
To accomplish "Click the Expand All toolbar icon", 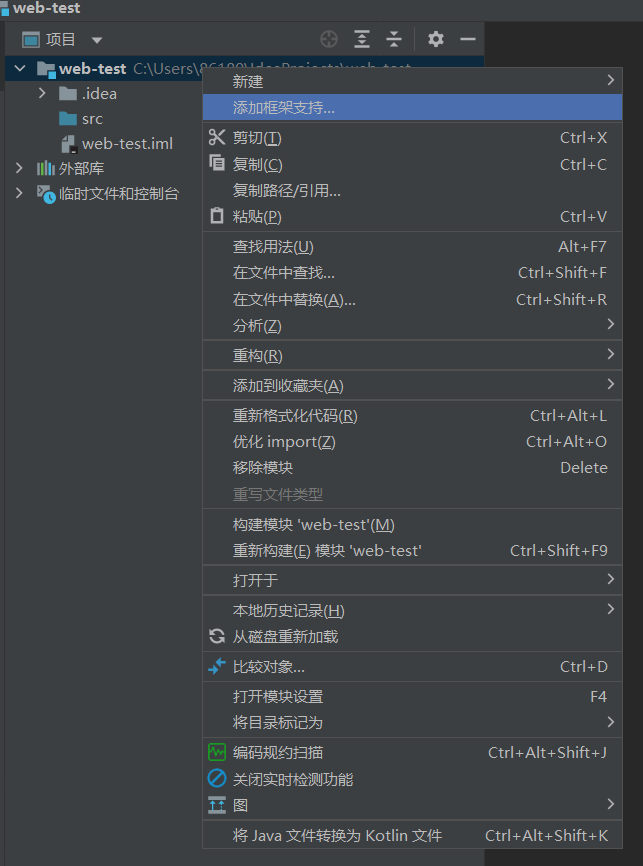I will click(362, 39).
